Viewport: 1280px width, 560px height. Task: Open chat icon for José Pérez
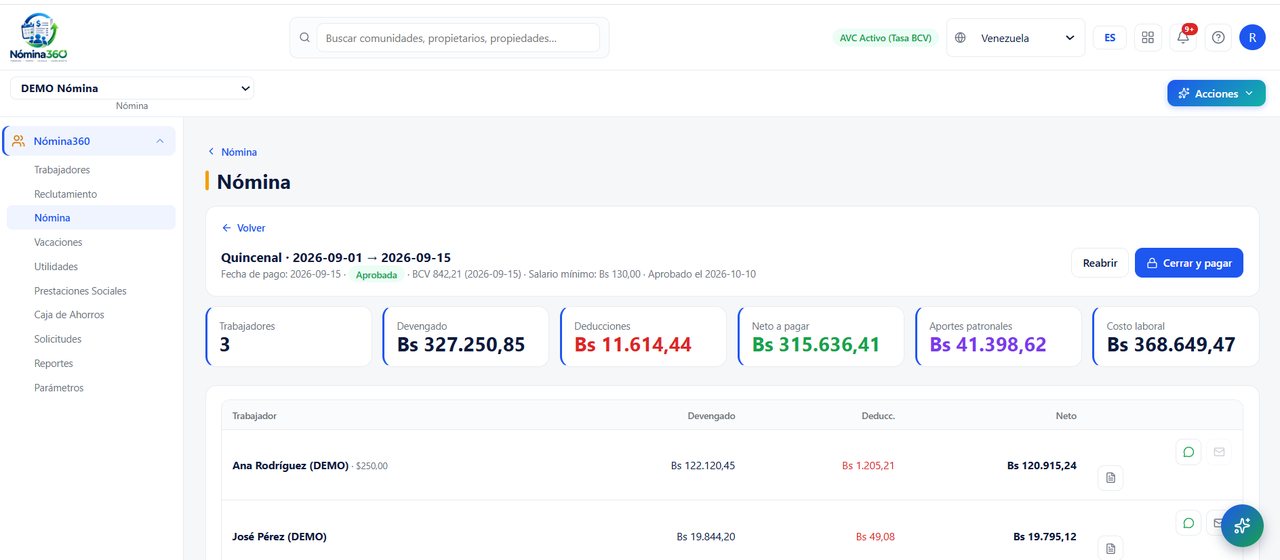tap(1189, 523)
